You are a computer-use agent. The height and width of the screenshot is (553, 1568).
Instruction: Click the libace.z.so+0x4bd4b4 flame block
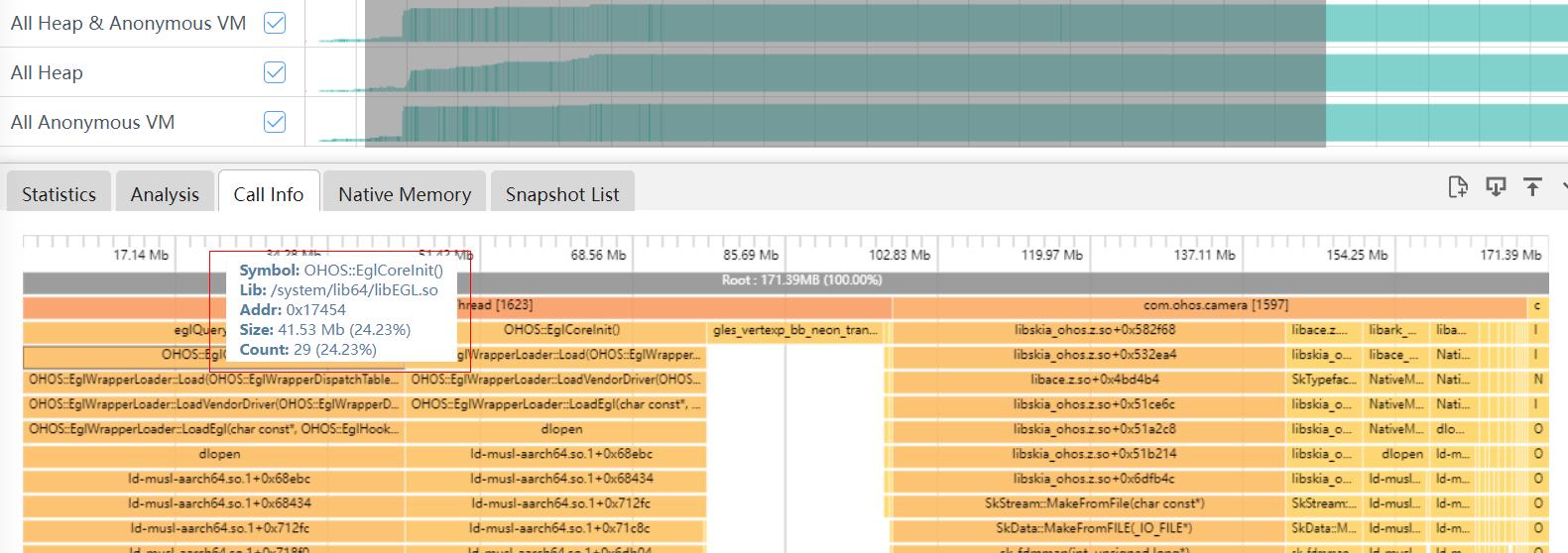1087,380
